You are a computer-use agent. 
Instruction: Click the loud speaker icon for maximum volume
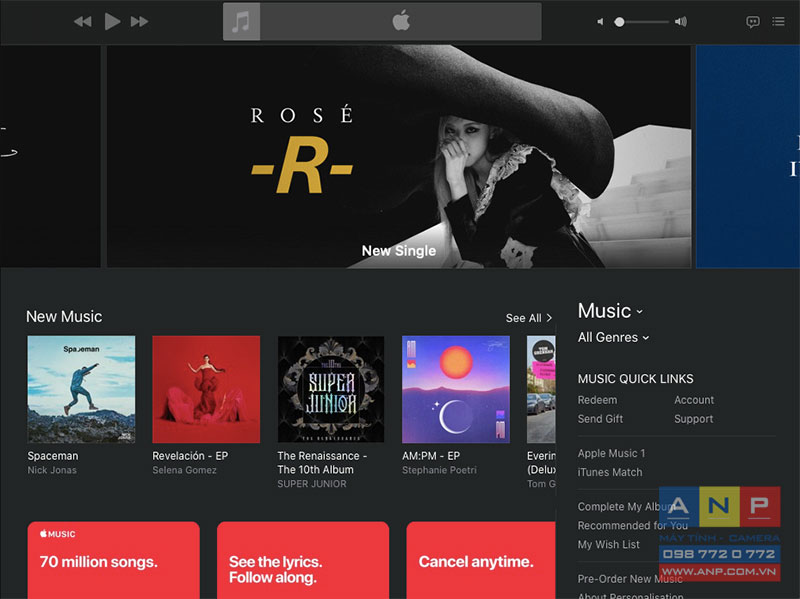point(681,22)
